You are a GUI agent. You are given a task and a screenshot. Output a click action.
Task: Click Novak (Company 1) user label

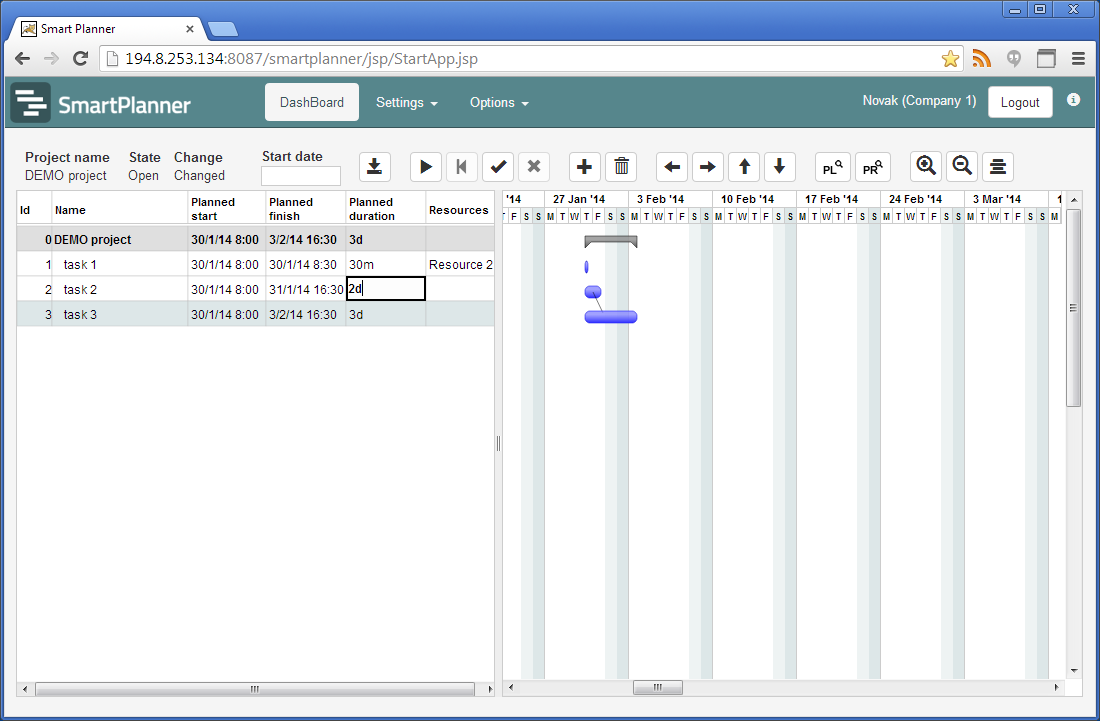pyautogui.click(x=919, y=100)
